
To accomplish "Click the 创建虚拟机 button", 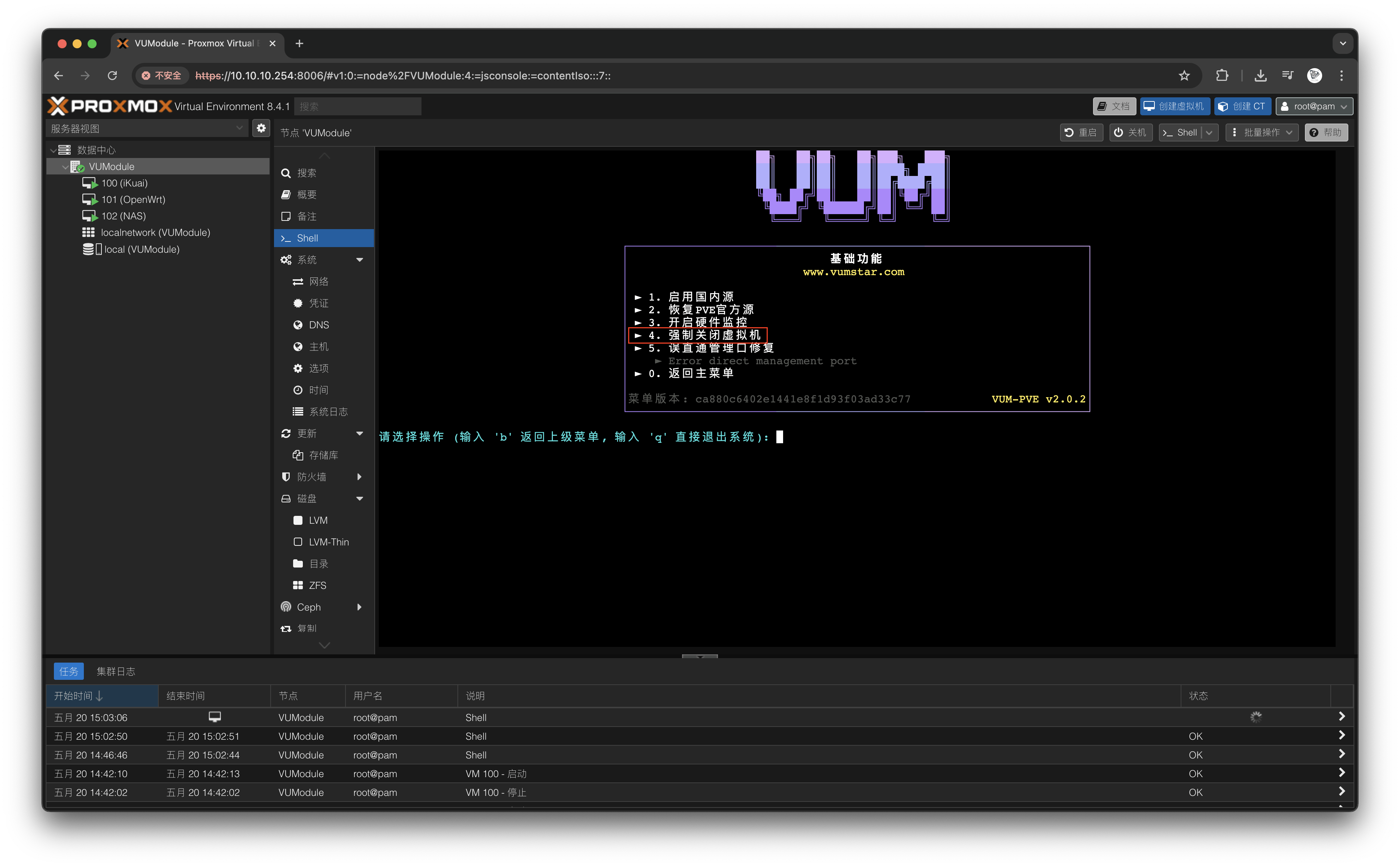I will (1174, 106).
